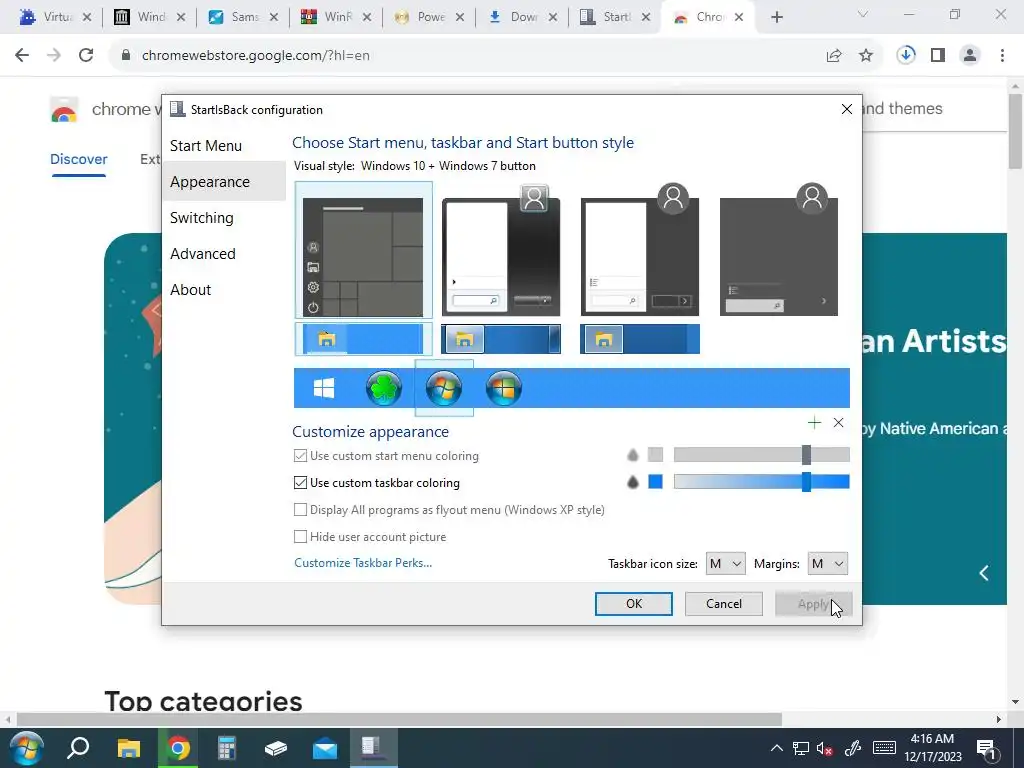Open the gray start menu color swatch
The height and width of the screenshot is (768, 1024).
[x=655, y=455]
